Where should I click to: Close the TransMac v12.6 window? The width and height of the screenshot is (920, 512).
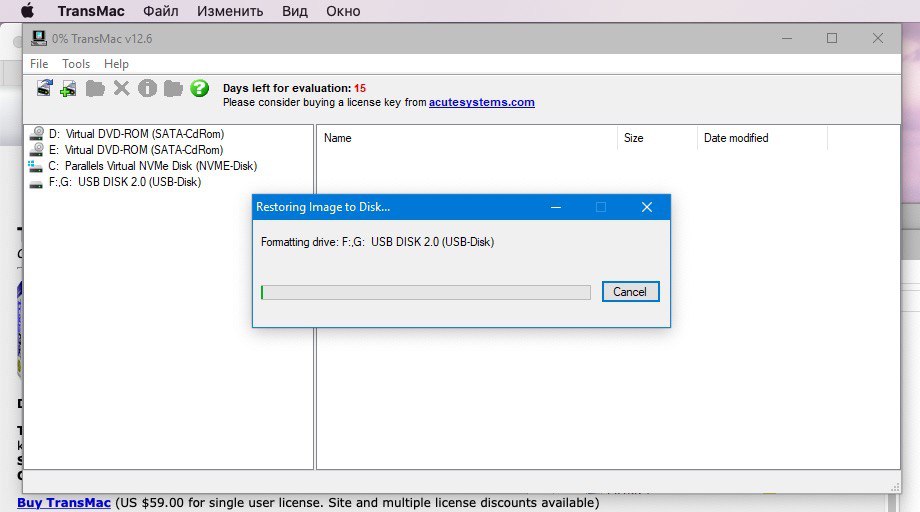point(878,39)
